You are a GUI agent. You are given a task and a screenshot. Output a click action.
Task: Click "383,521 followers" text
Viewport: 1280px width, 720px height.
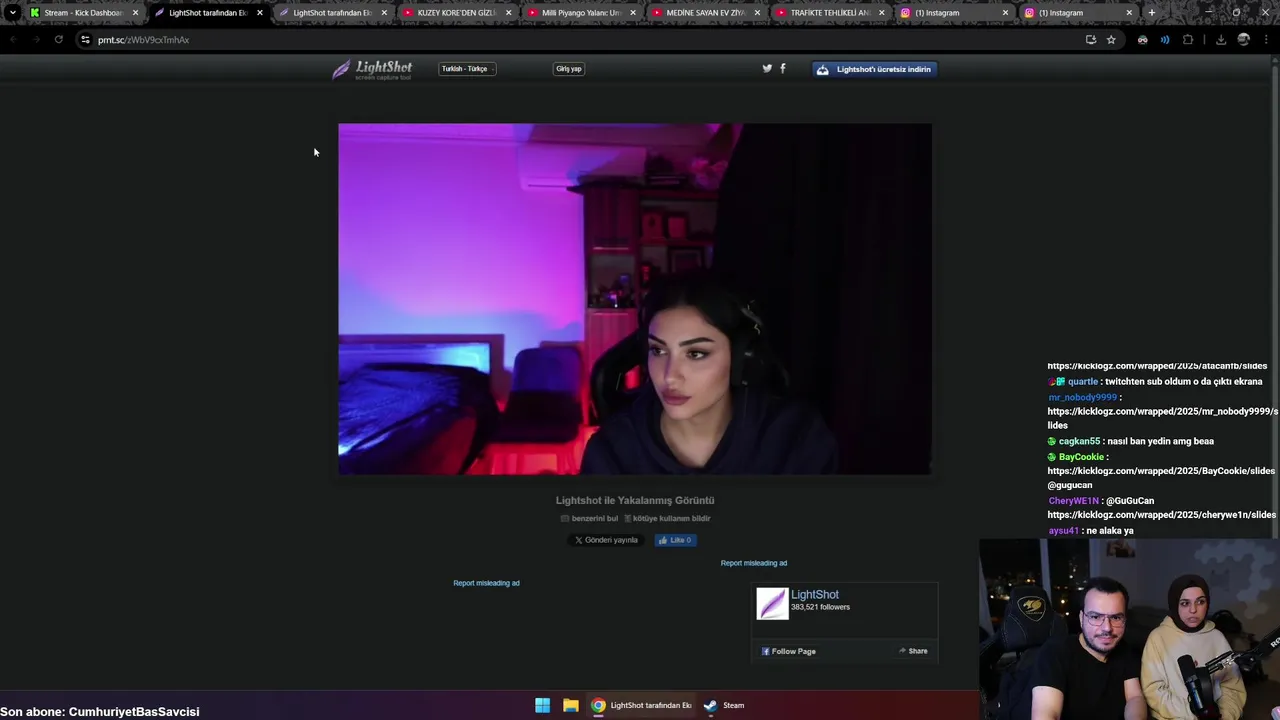(820, 607)
